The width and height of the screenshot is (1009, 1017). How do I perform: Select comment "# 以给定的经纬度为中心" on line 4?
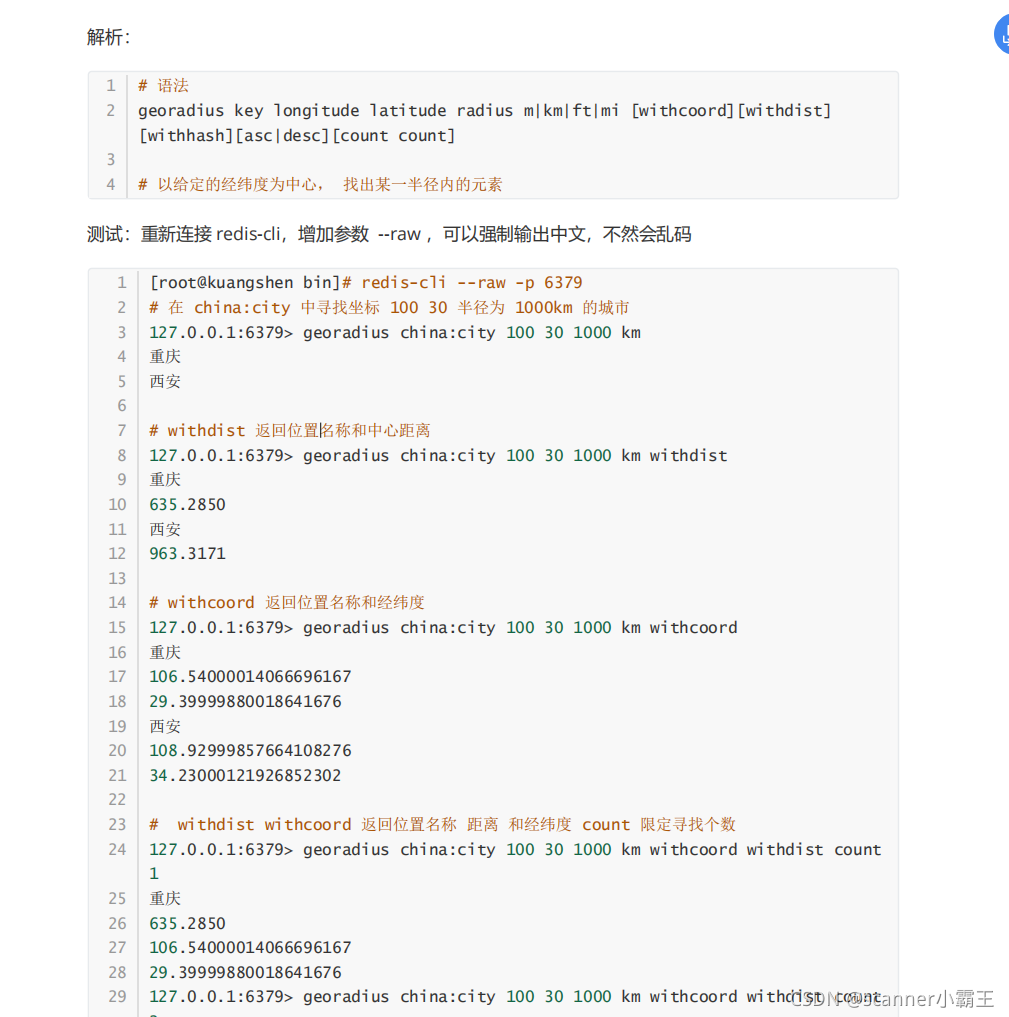click(x=320, y=185)
